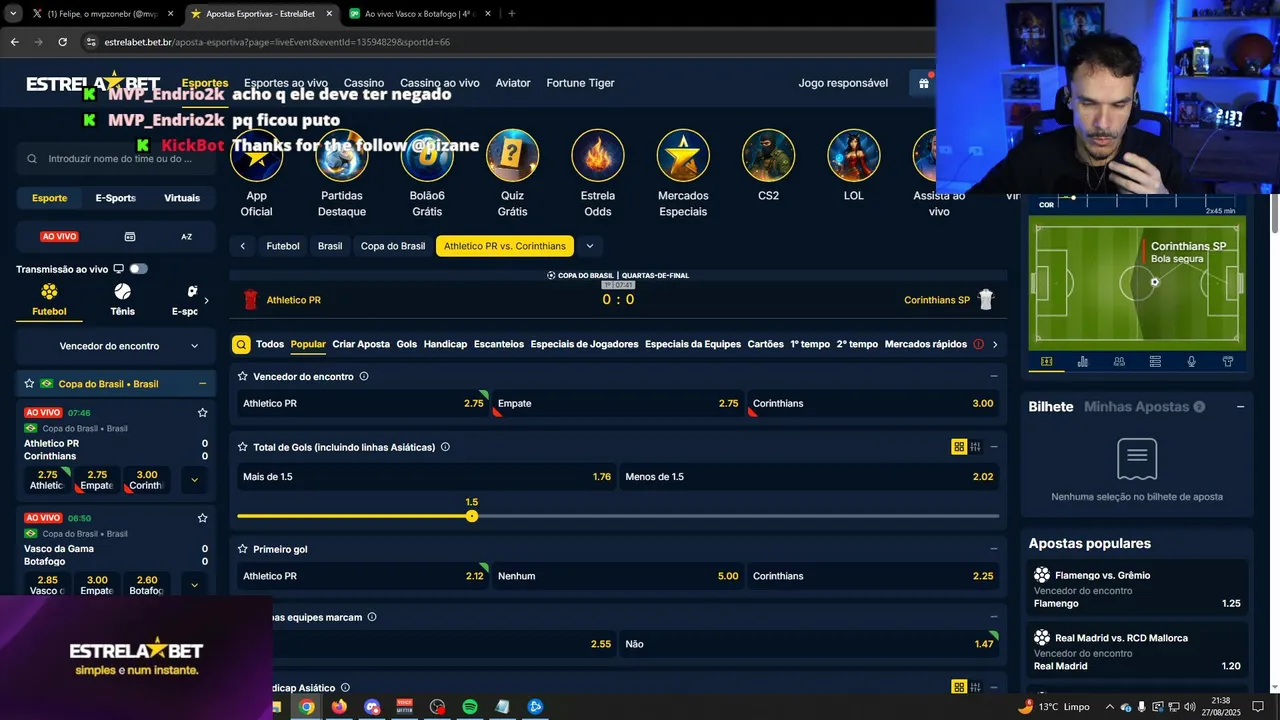1280x720 pixels.
Task: Open the field view tracker icon
Action: tap(1046, 362)
